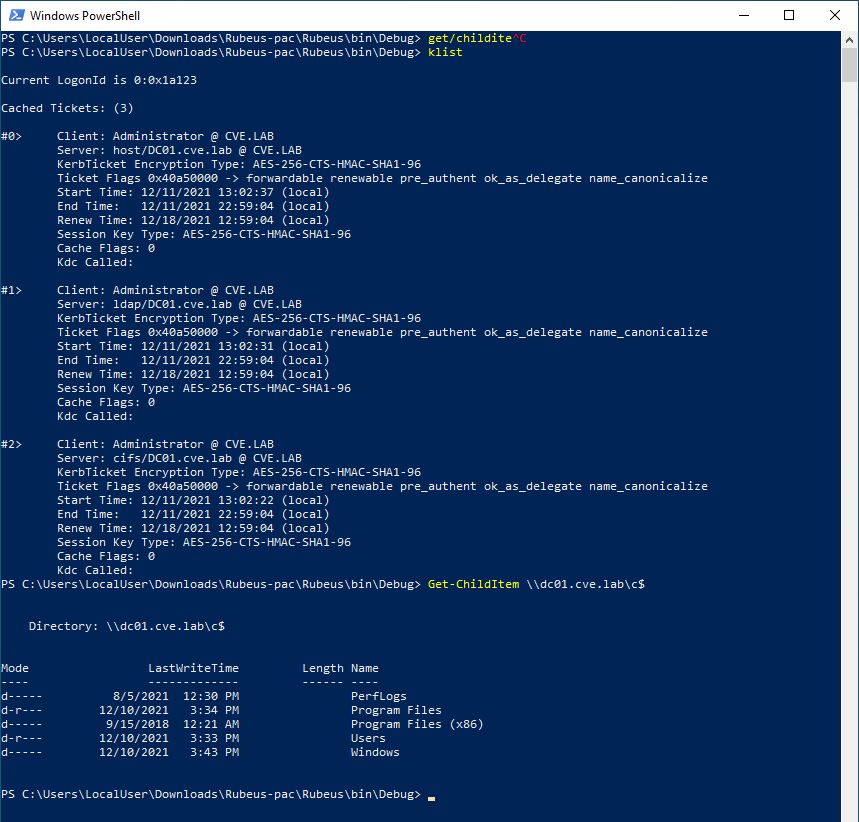859x822 pixels.
Task: Click the Current LogonId 0:0x1a123 text
Action: [95, 79]
